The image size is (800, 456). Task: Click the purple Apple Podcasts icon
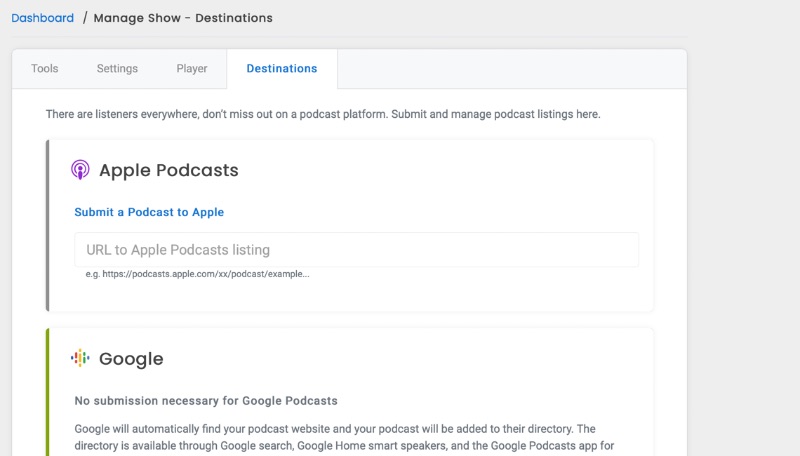click(x=80, y=170)
